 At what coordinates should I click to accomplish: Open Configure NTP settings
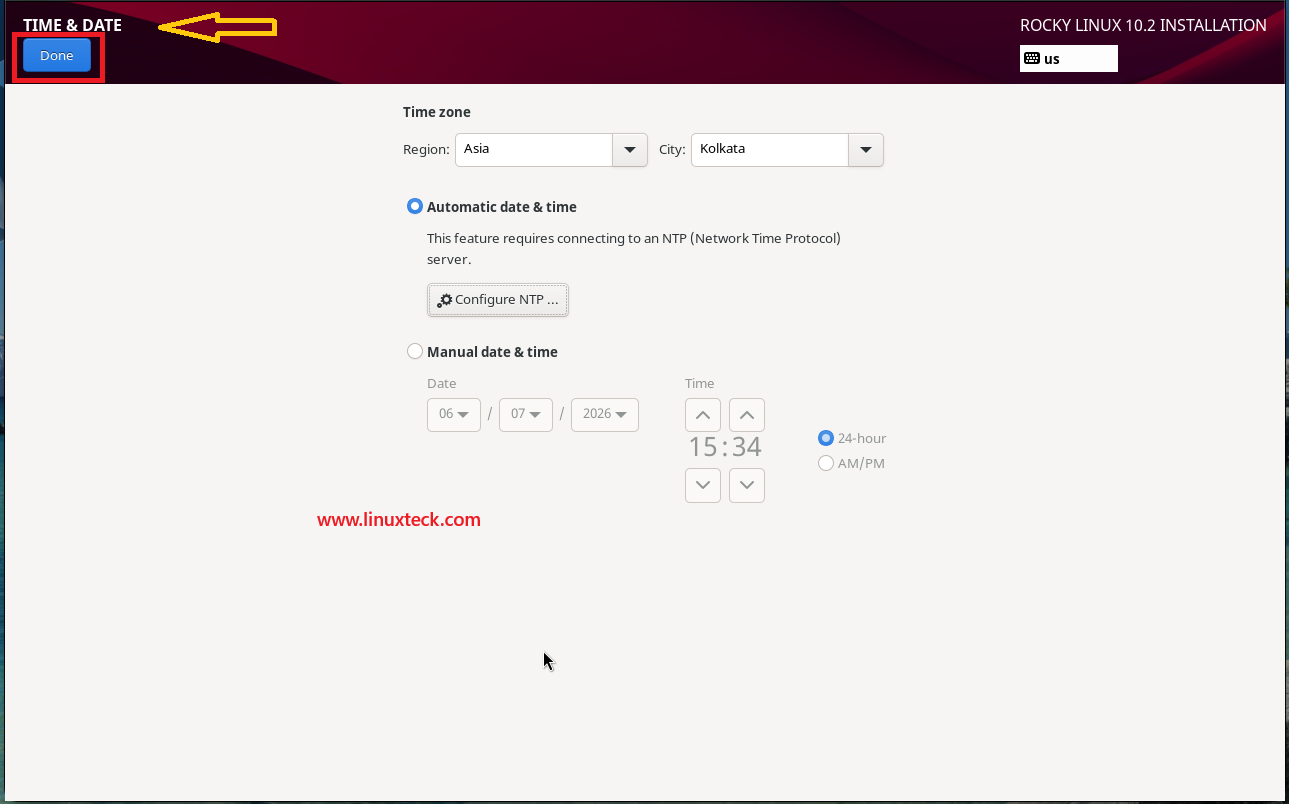[498, 300]
